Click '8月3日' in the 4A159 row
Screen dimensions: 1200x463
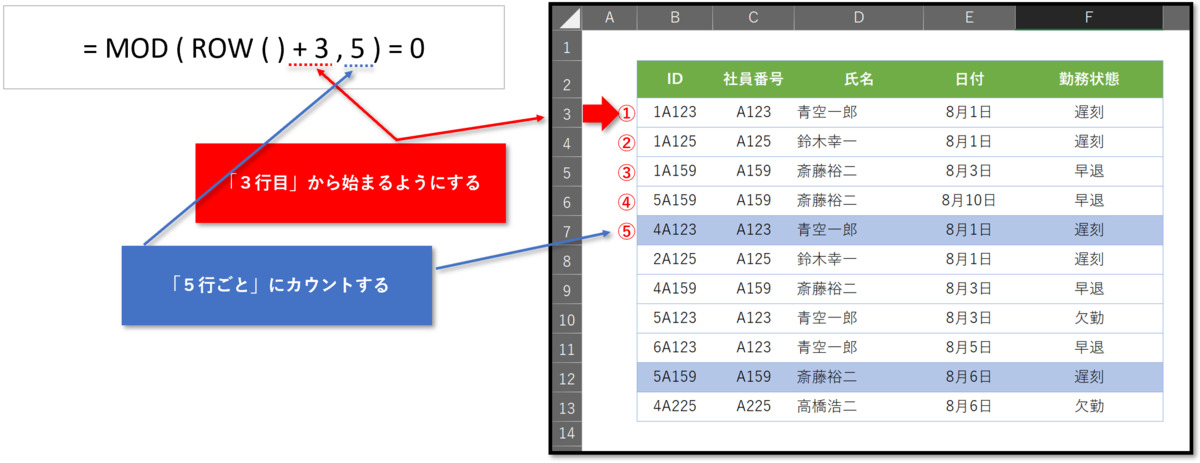coord(970,289)
